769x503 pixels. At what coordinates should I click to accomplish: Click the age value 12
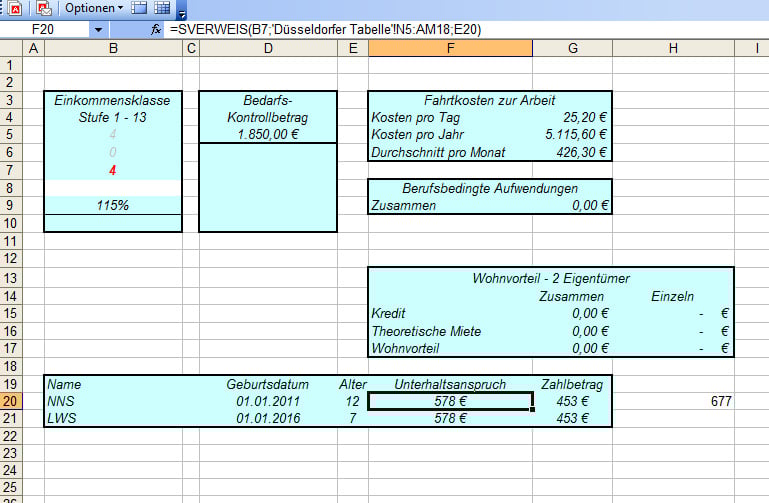click(352, 402)
